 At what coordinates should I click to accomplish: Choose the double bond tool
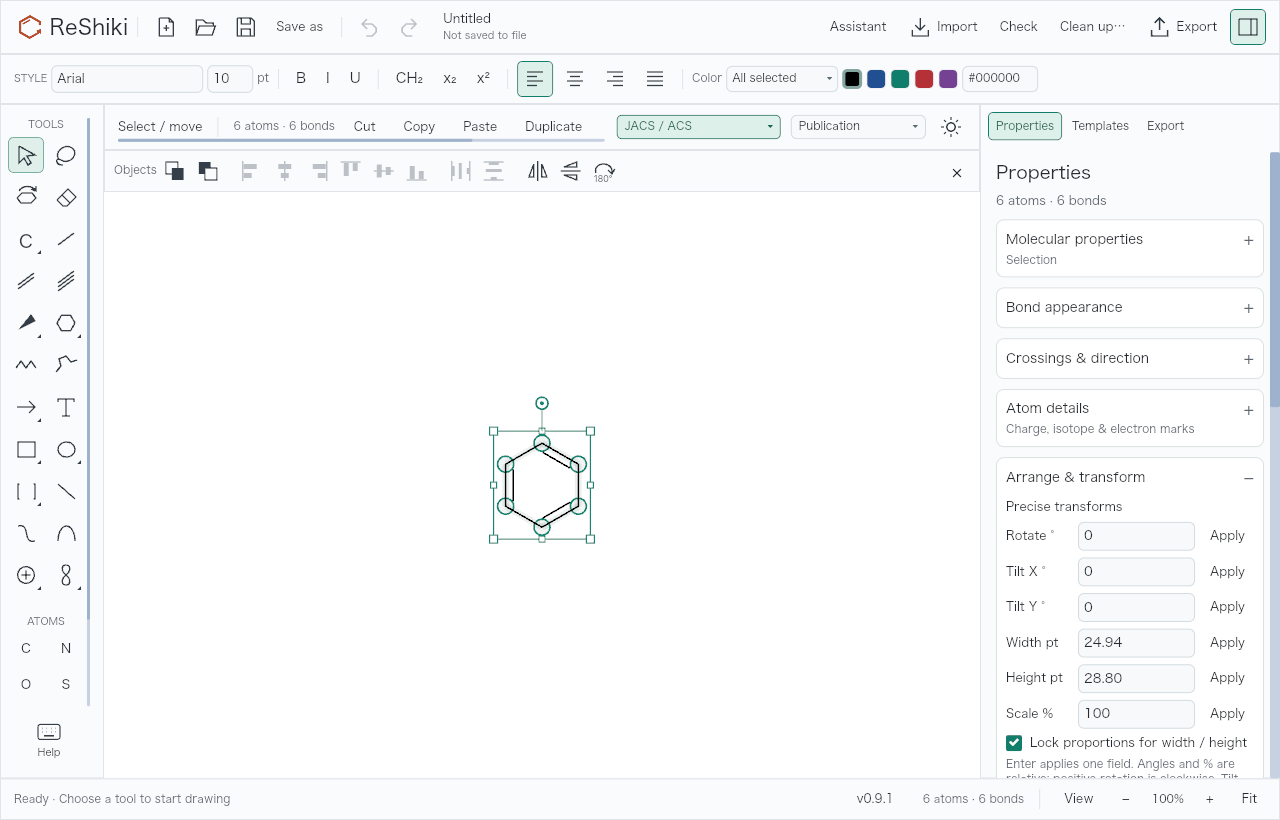26,281
